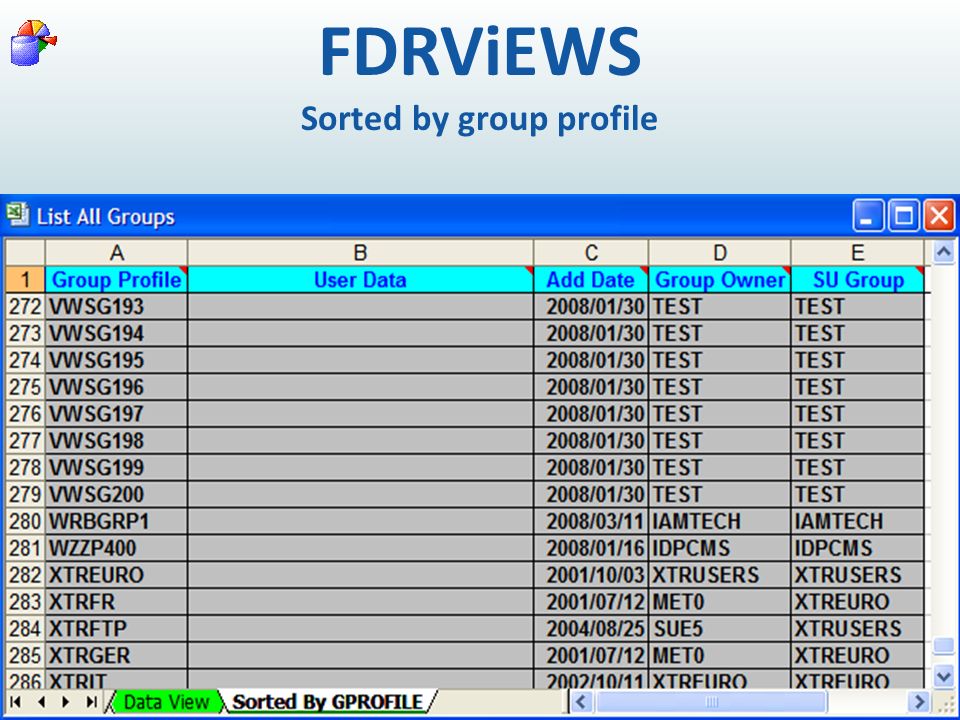Click the XTREURO group profile cell in row 282

pyautogui.click(x=116, y=575)
